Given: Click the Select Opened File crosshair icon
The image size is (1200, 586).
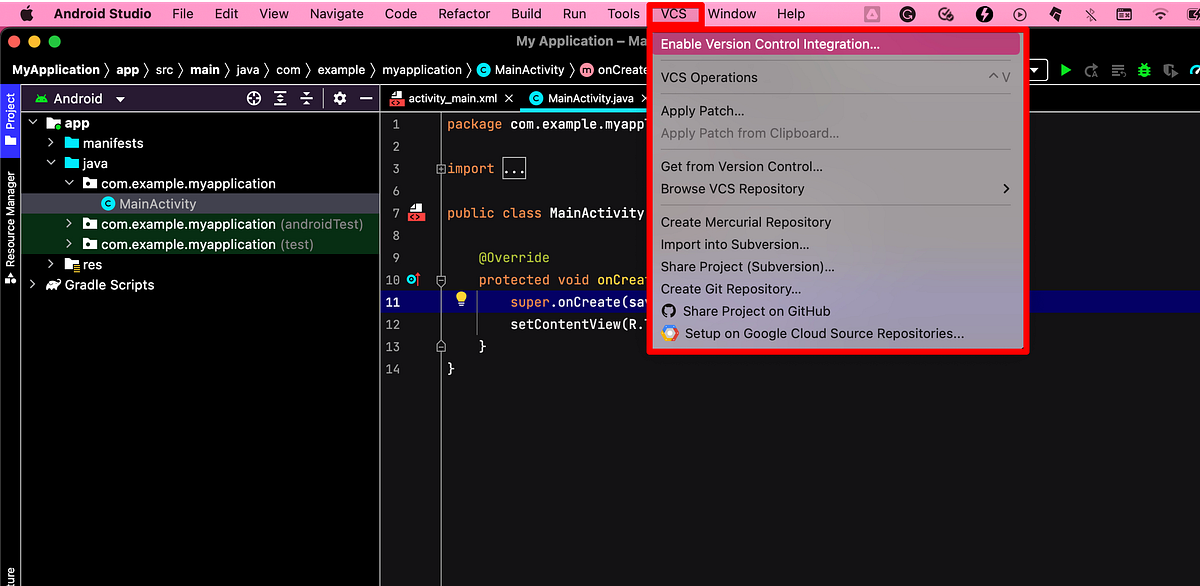Looking at the screenshot, I should click(x=254, y=98).
